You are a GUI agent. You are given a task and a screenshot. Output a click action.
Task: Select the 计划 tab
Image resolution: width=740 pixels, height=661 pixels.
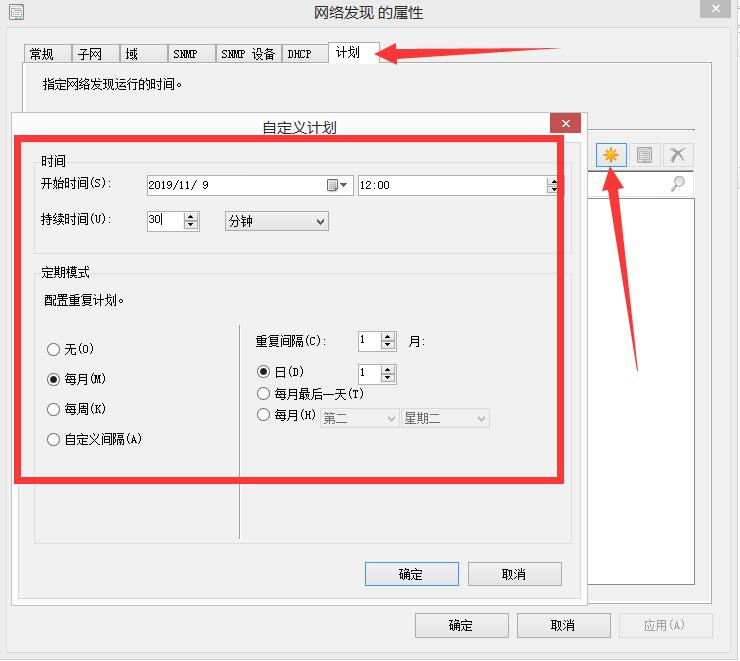pos(353,52)
